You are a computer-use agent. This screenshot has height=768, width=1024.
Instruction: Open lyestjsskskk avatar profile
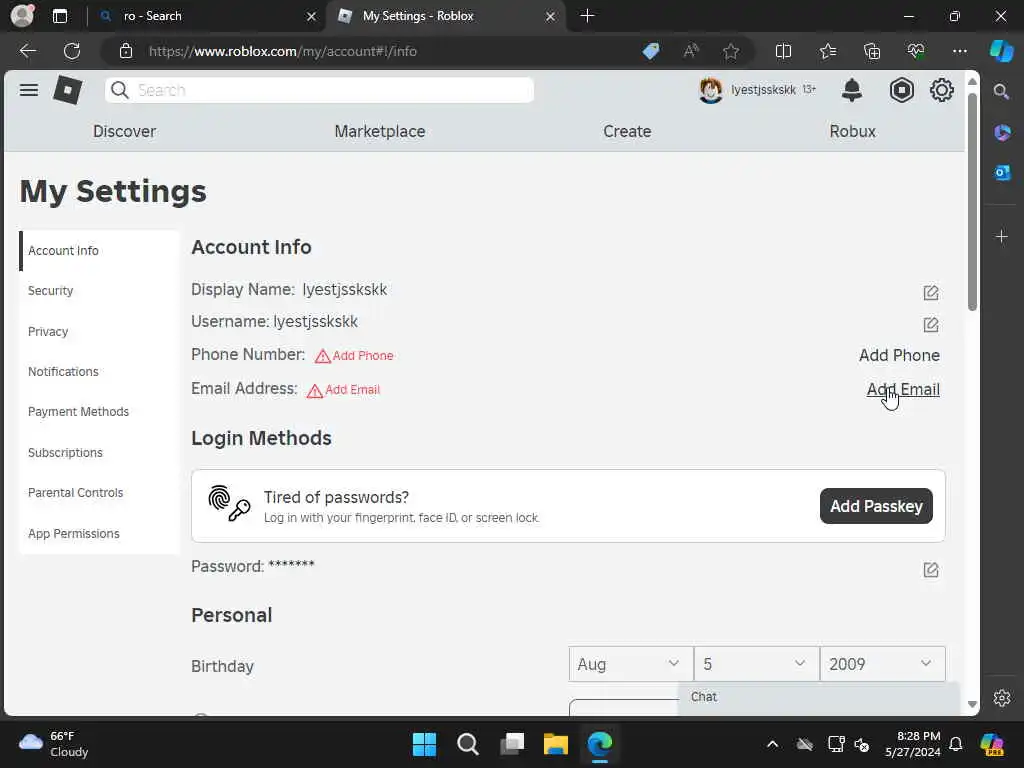point(711,90)
